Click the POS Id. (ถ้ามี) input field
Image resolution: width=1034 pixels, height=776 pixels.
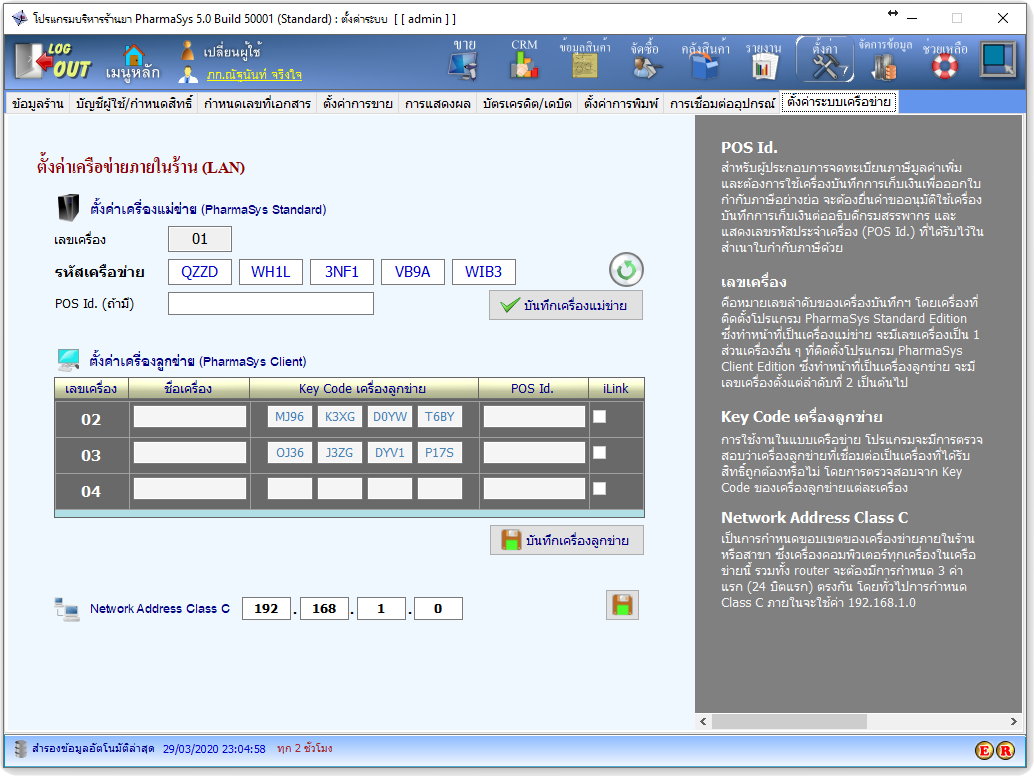271,303
